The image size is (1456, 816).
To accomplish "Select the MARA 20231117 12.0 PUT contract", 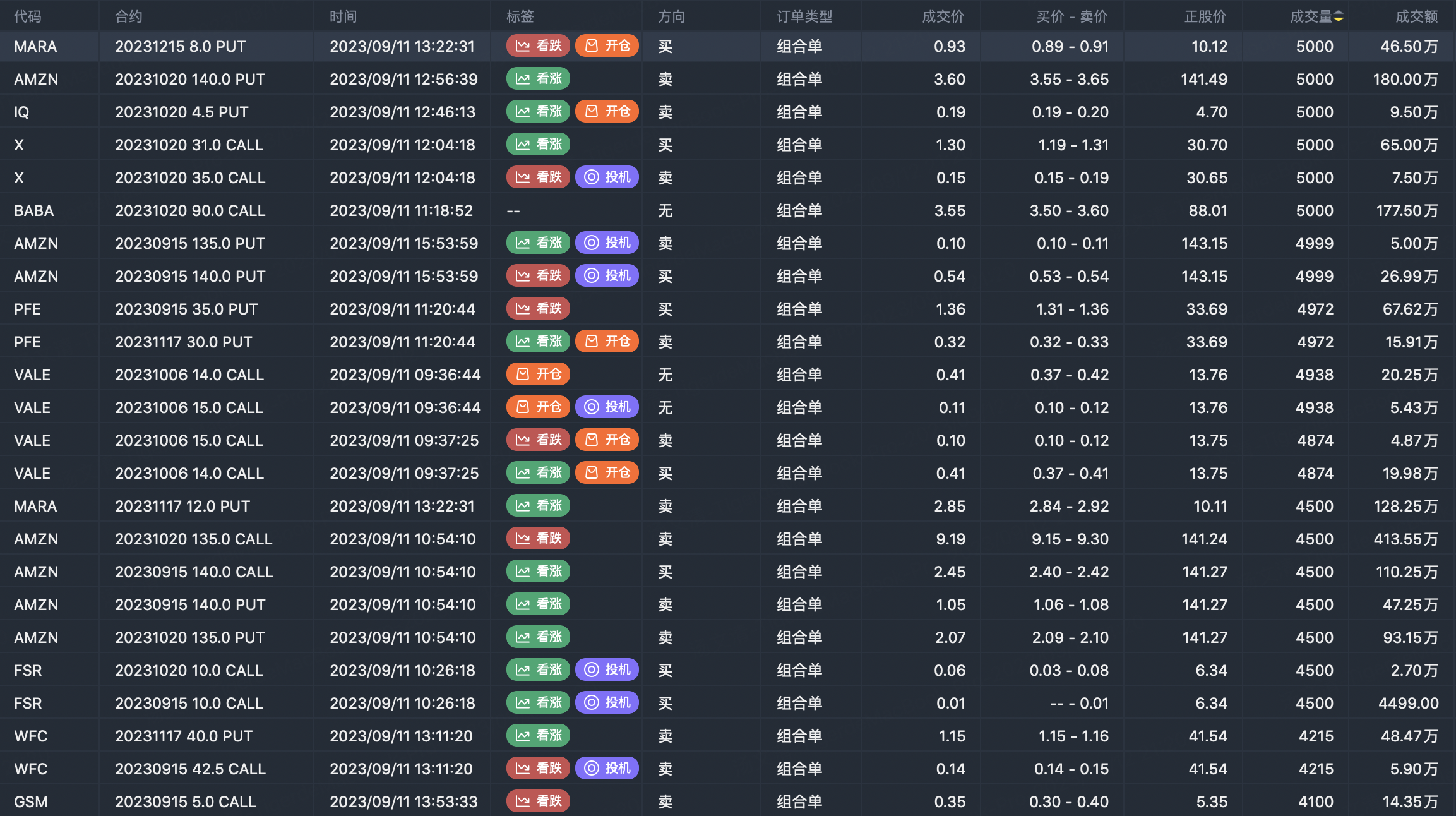I will (182, 506).
